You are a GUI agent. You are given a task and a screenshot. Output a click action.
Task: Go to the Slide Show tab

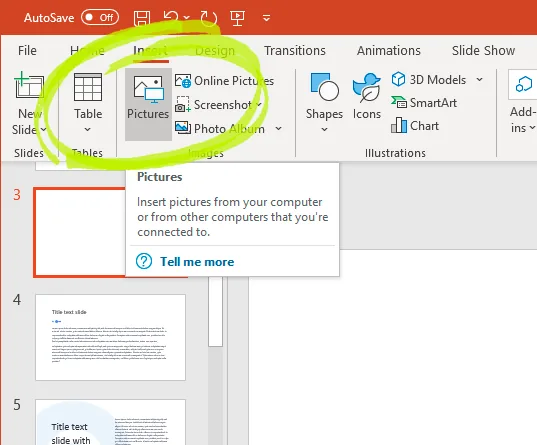pyautogui.click(x=483, y=51)
